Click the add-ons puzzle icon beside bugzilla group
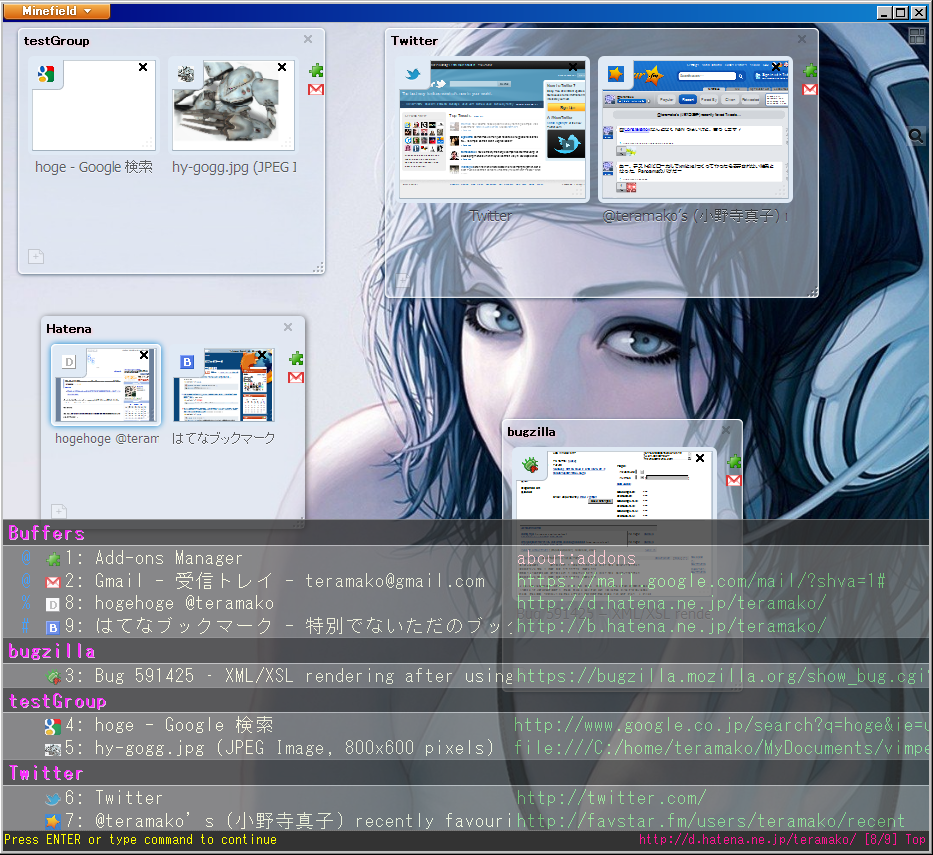The image size is (933, 855). tap(734, 462)
